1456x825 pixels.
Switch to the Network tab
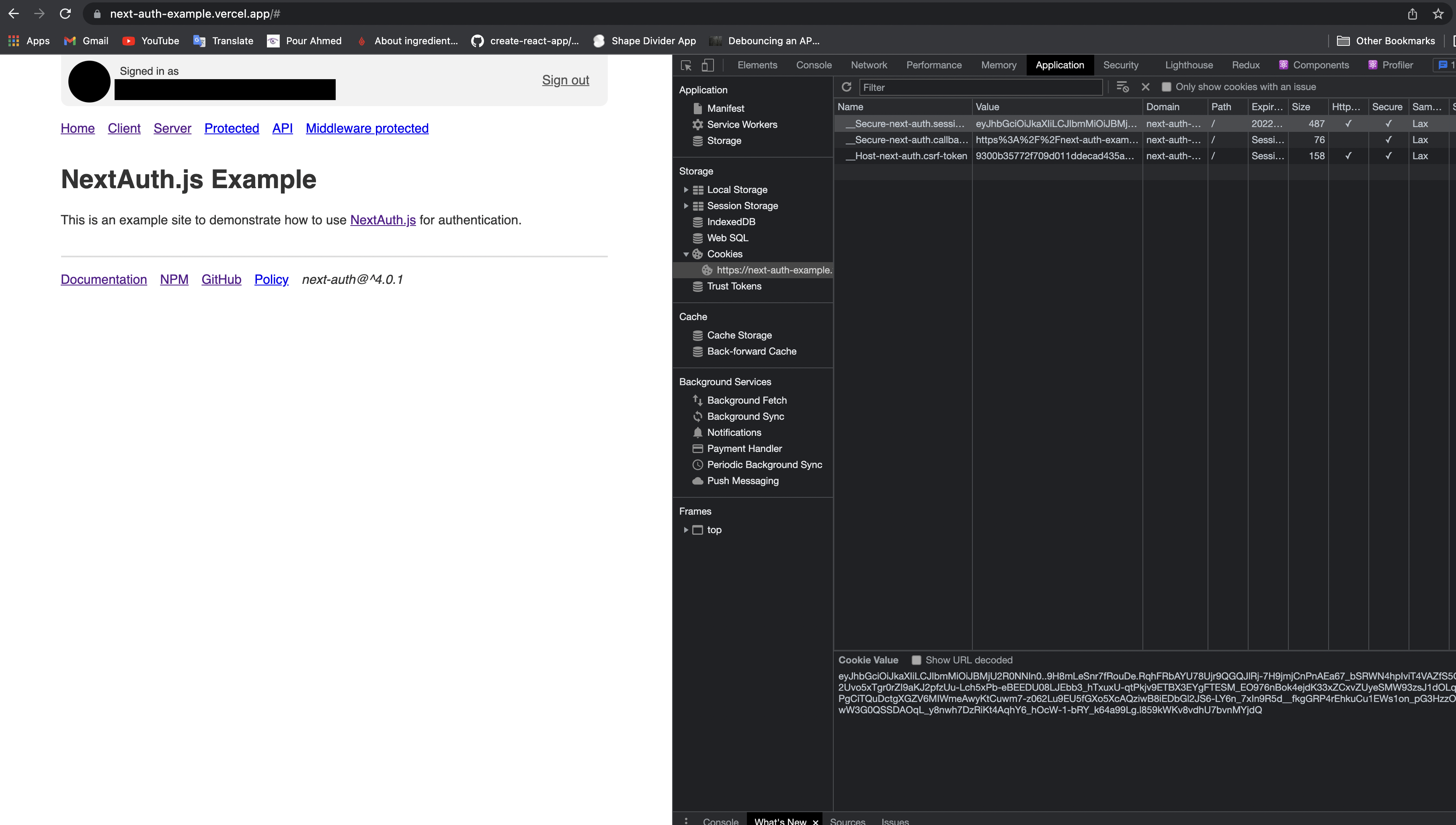click(869, 65)
